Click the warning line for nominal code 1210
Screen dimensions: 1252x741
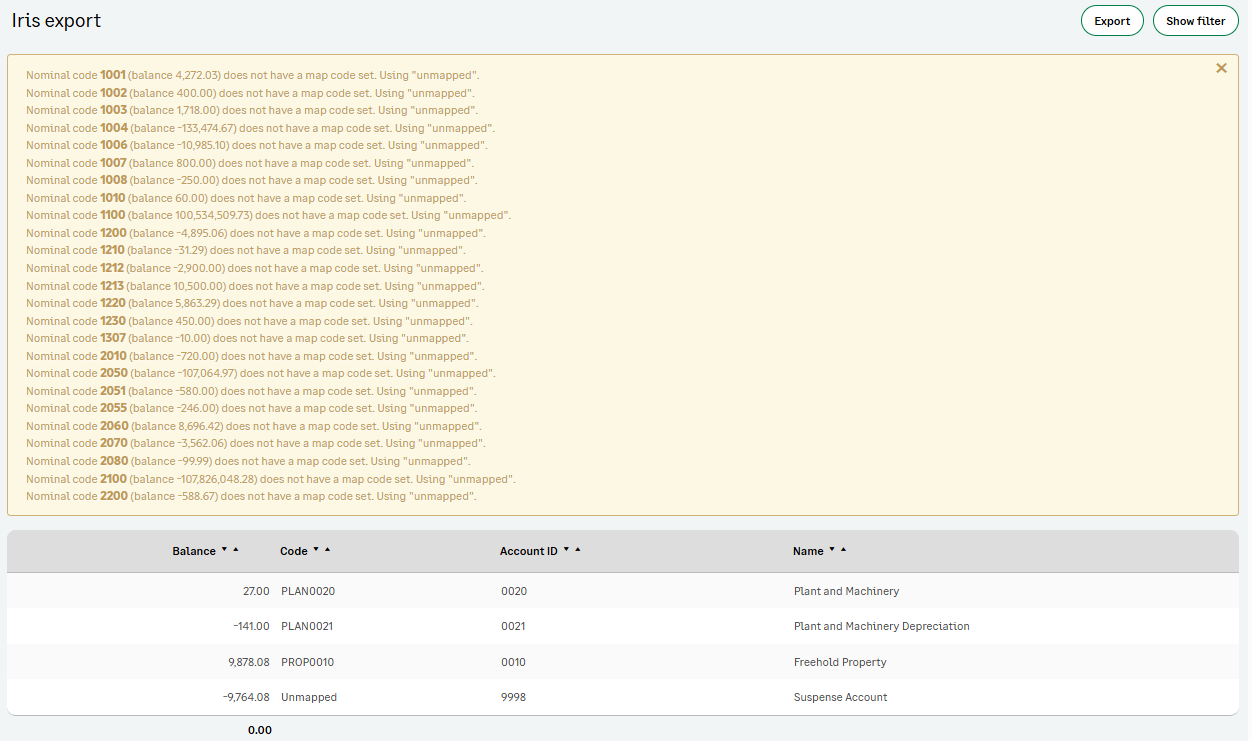point(246,250)
